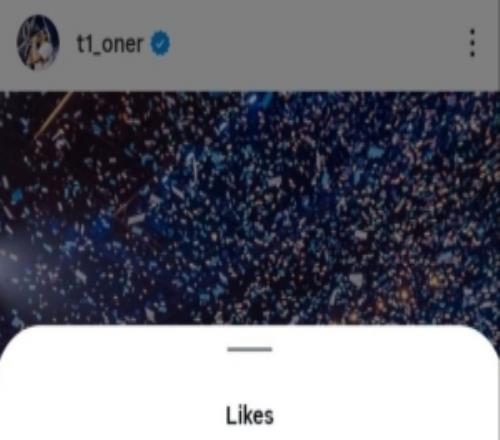Click the Likes title on the bottom sheet
500x440 pixels.
250,415
